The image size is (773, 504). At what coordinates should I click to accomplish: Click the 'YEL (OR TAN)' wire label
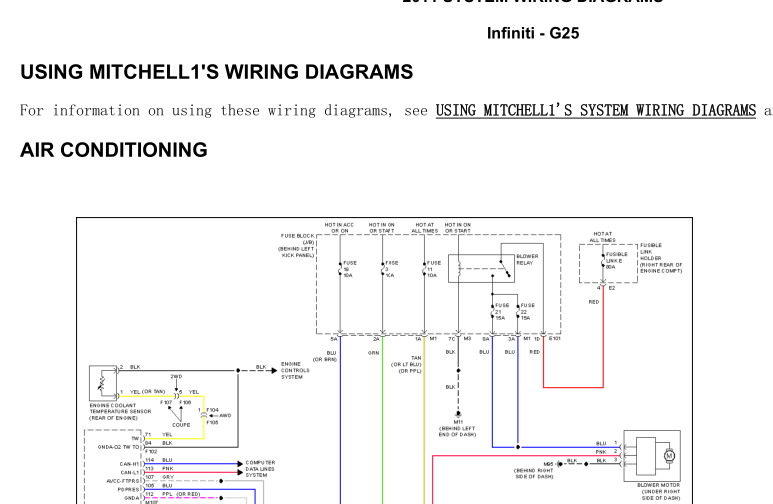[x=147, y=392]
